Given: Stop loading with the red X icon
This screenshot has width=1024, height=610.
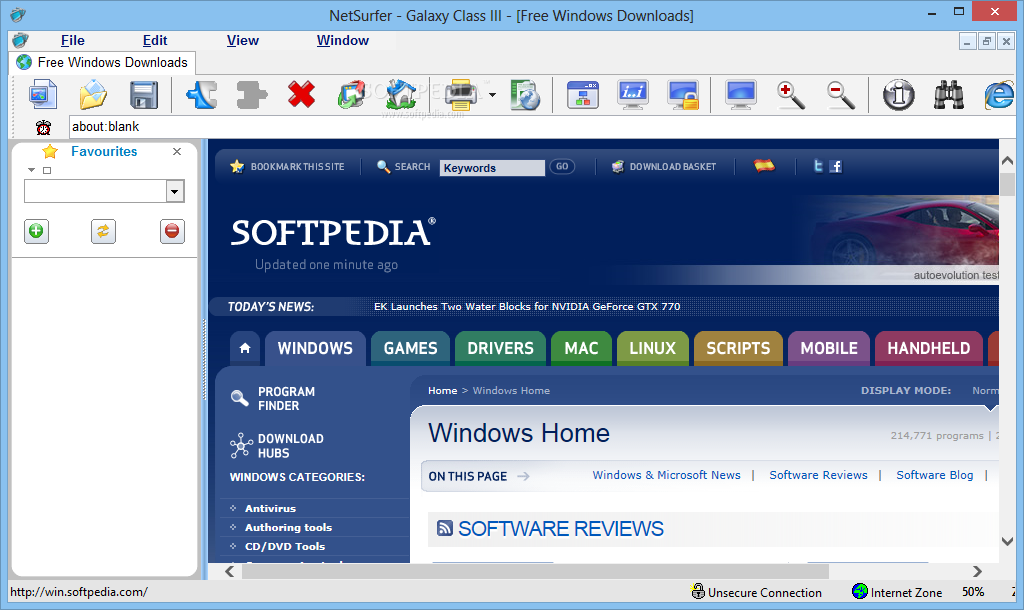Looking at the screenshot, I should tap(302, 95).
